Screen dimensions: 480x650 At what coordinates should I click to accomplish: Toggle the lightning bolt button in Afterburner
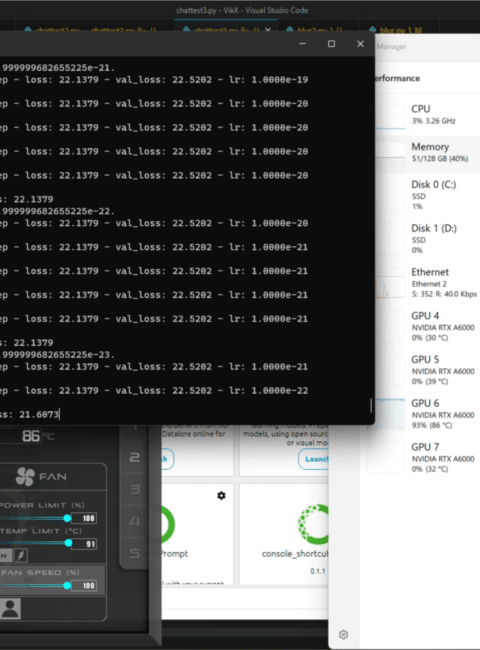coord(21,555)
